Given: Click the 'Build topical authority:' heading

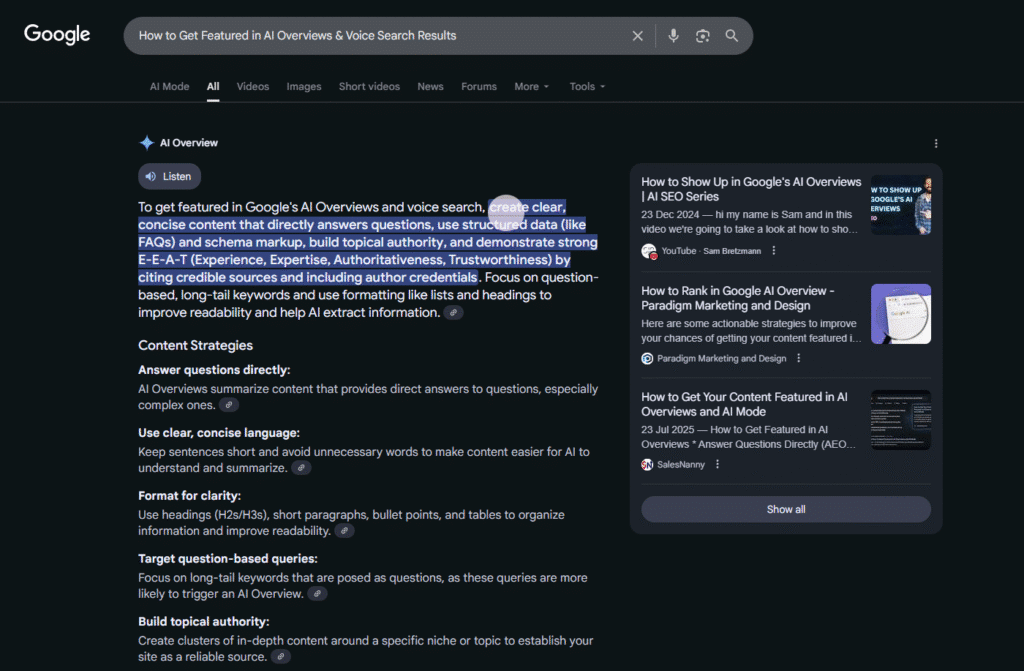Looking at the screenshot, I should (x=204, y=621).
